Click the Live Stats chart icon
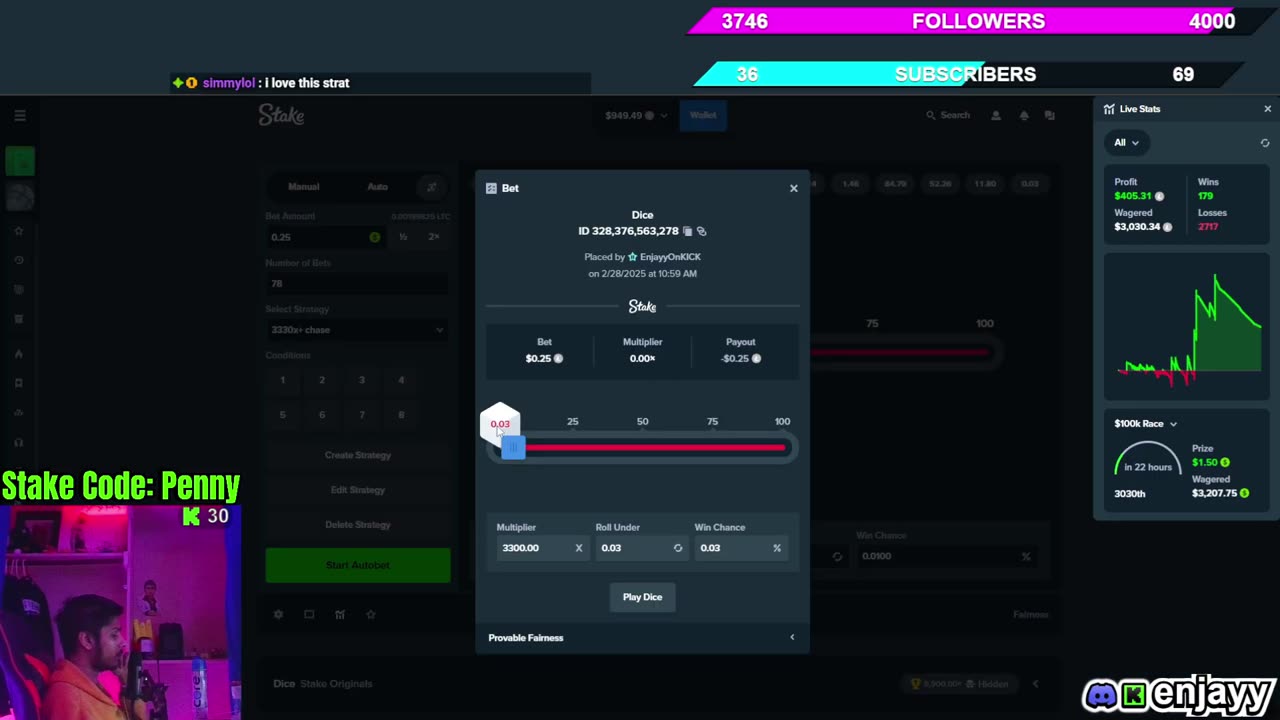 coord(1109,109)
